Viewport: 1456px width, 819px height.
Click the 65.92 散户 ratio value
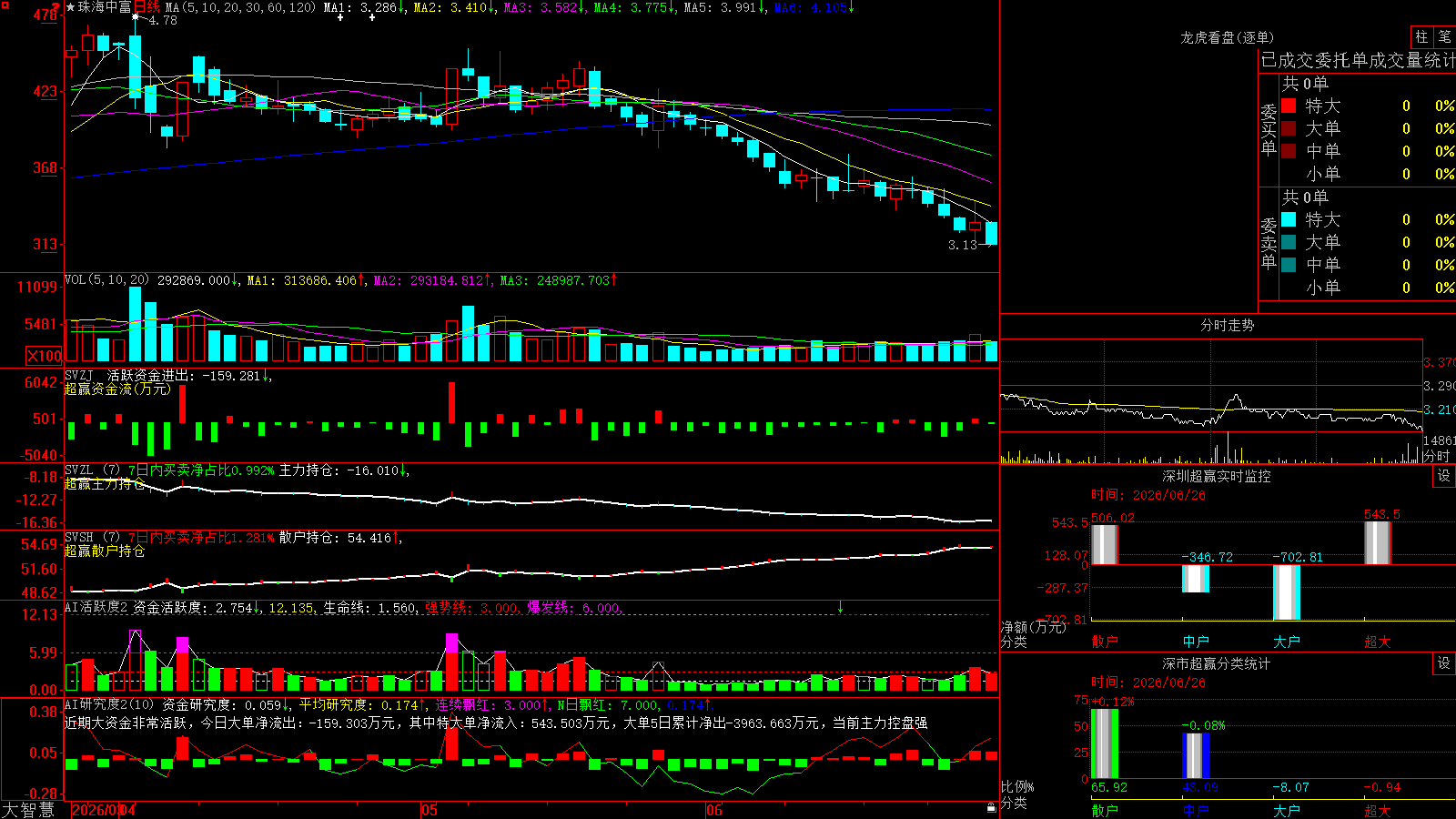point(1109,787)
